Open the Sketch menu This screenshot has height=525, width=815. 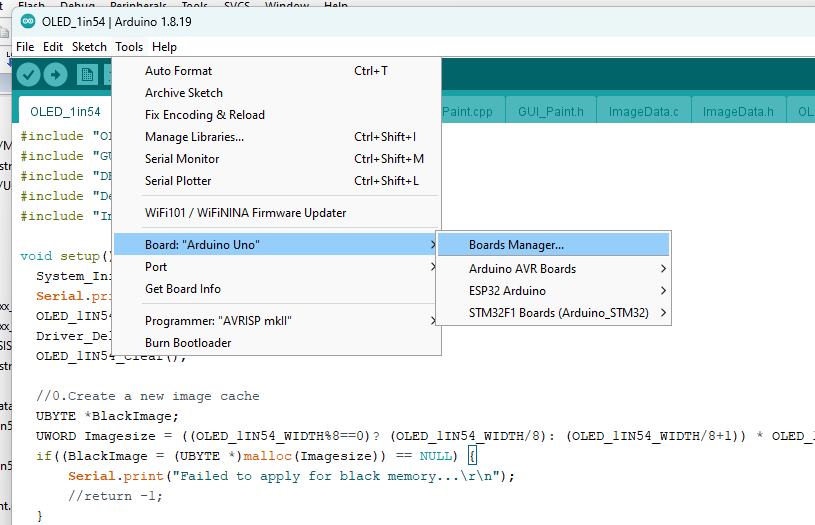point(89,47)
